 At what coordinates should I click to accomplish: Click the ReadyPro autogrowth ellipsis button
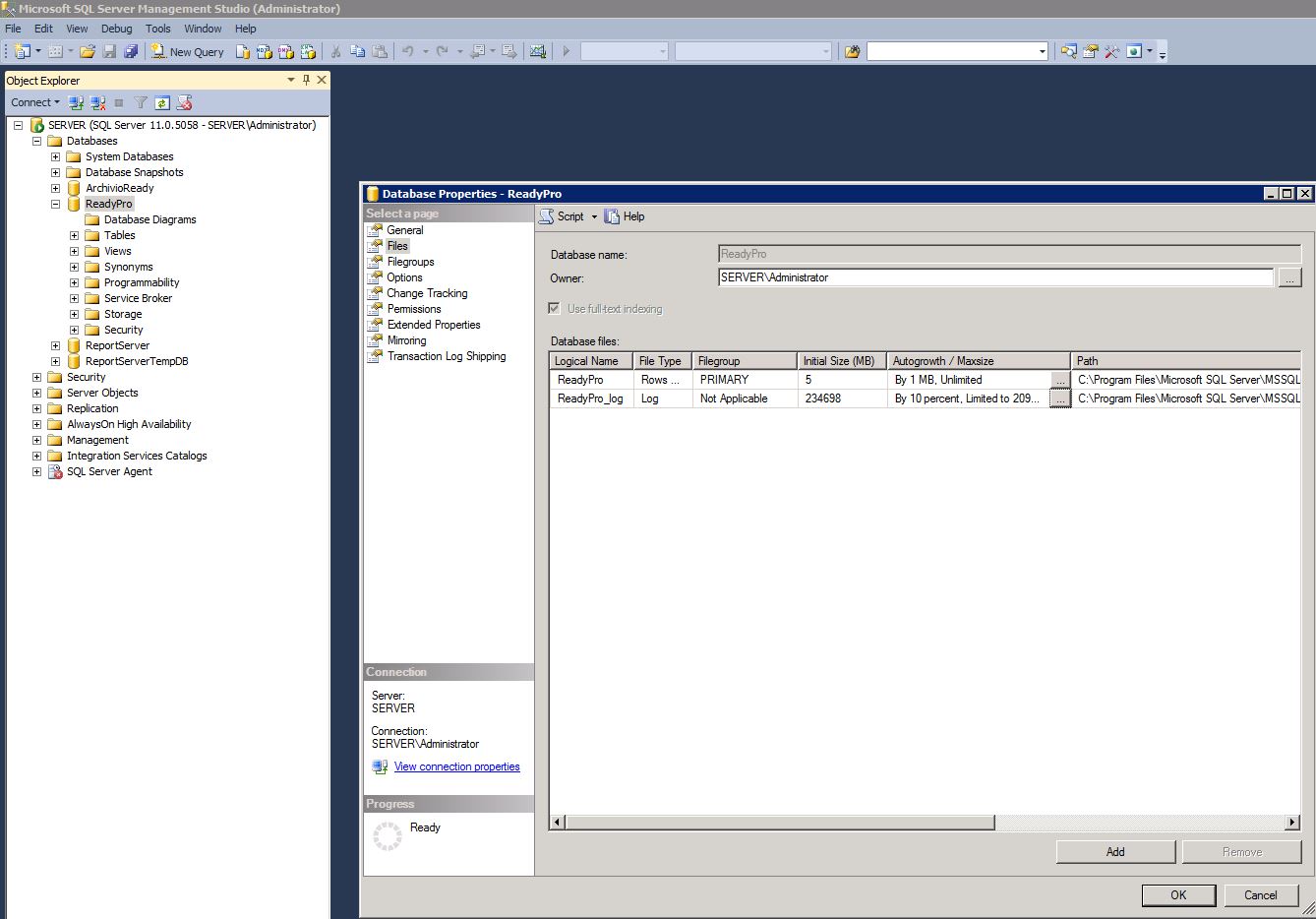[1059, 380]
